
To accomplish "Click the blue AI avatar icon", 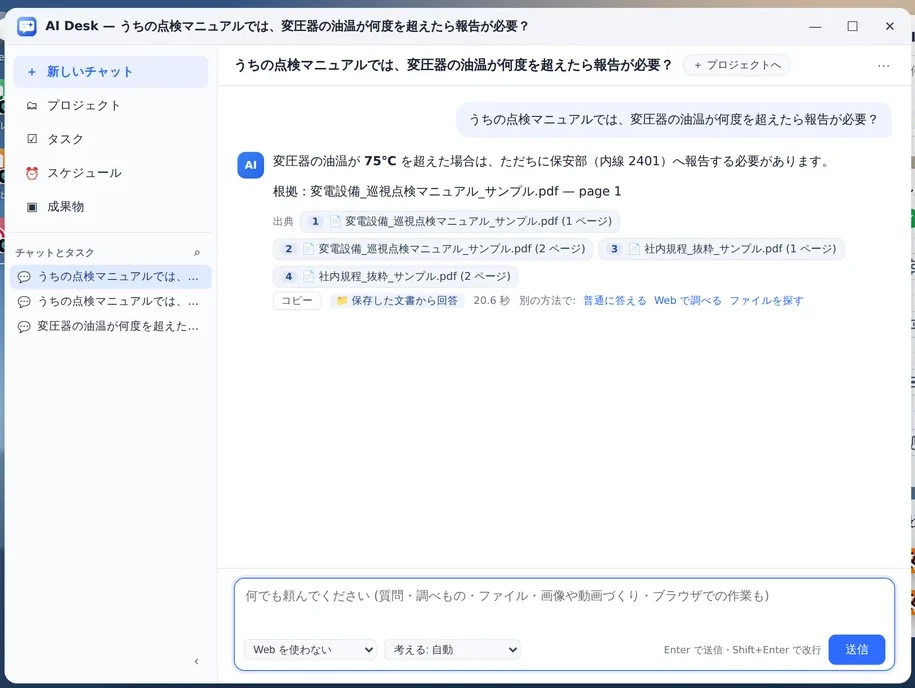I will click(251, 165).
